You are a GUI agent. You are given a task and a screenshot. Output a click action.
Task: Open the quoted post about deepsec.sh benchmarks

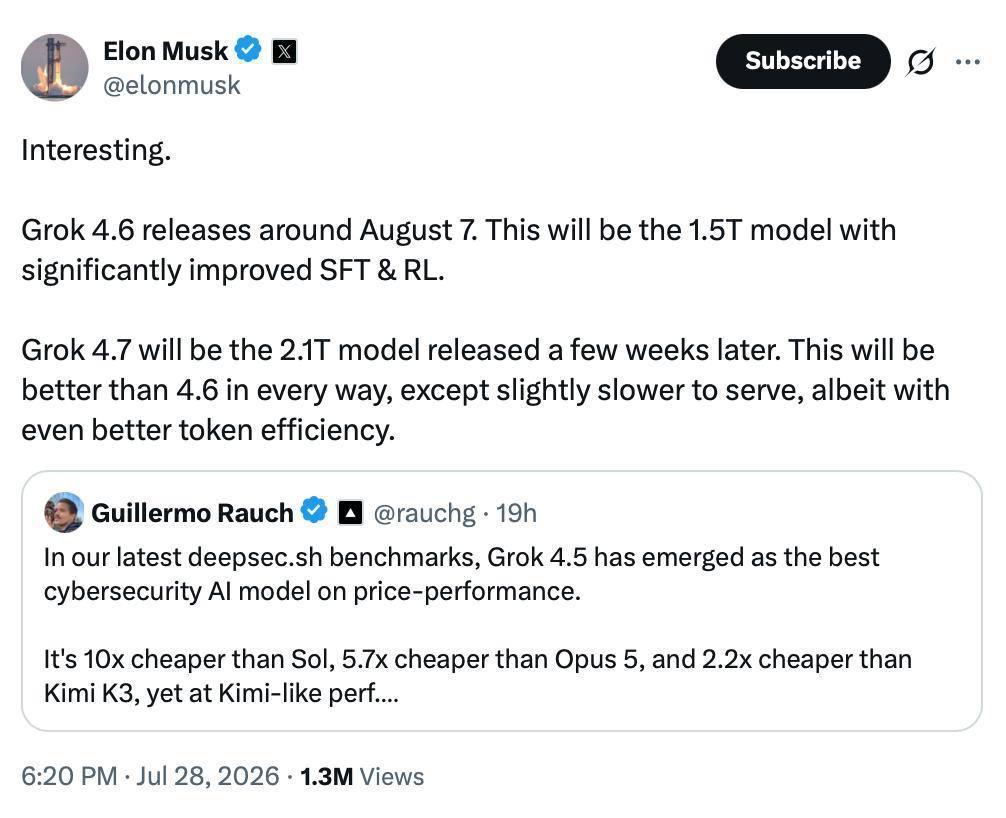pyautogui.click(x=502, y=601)
